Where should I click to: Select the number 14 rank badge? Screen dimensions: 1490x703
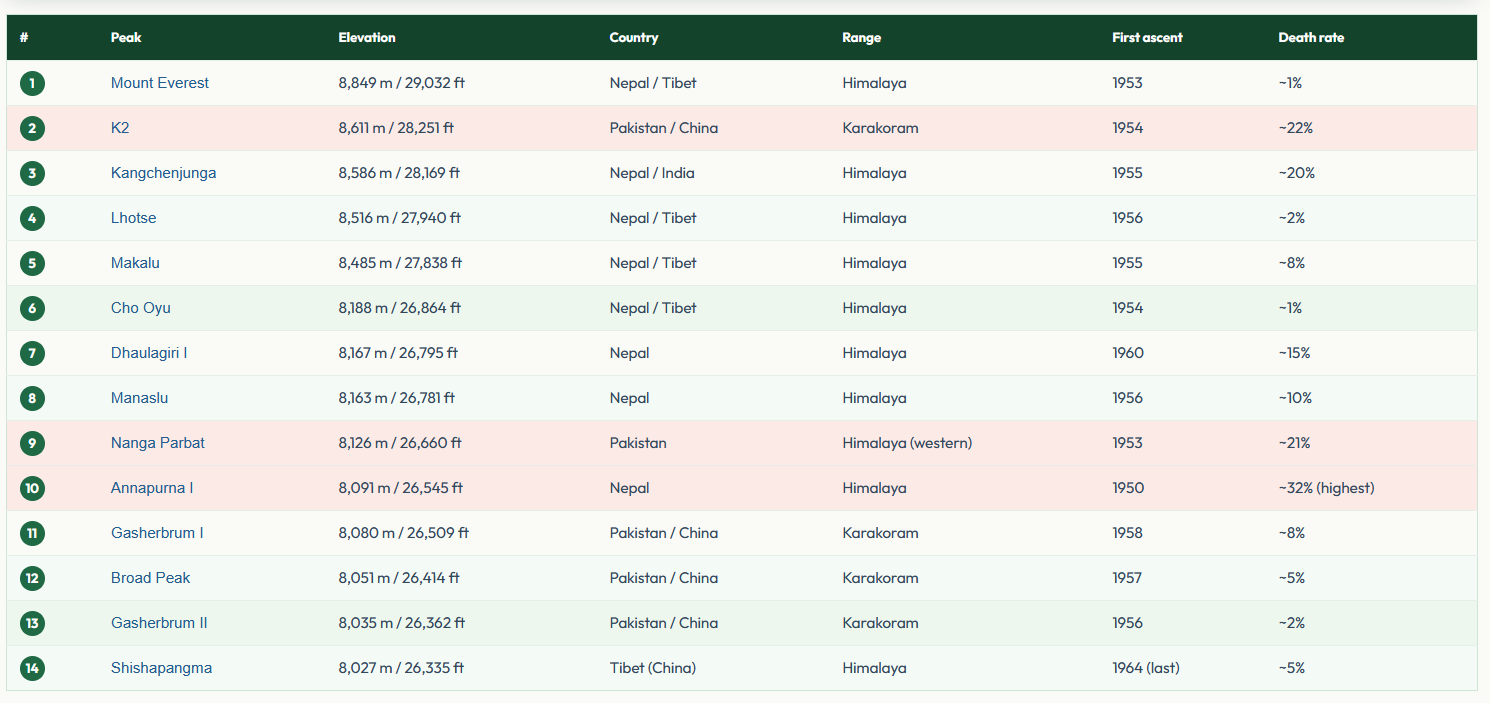tap(32, 668)
